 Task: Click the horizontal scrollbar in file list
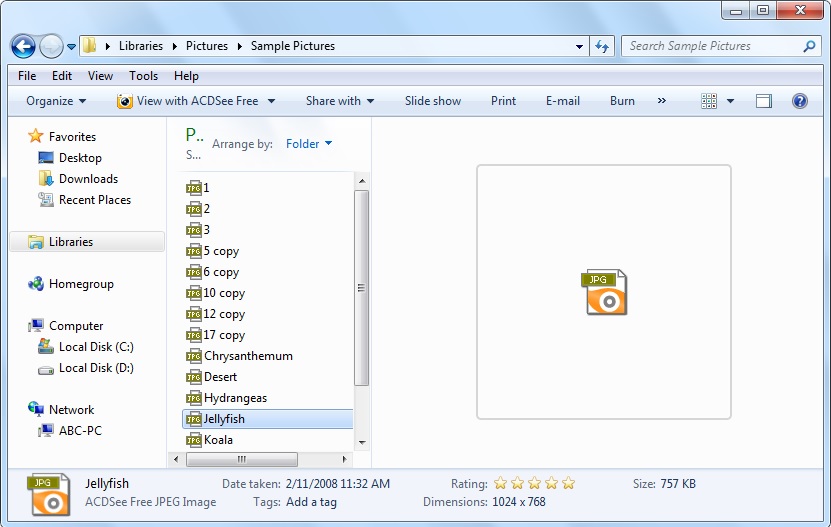pos(241,459)
